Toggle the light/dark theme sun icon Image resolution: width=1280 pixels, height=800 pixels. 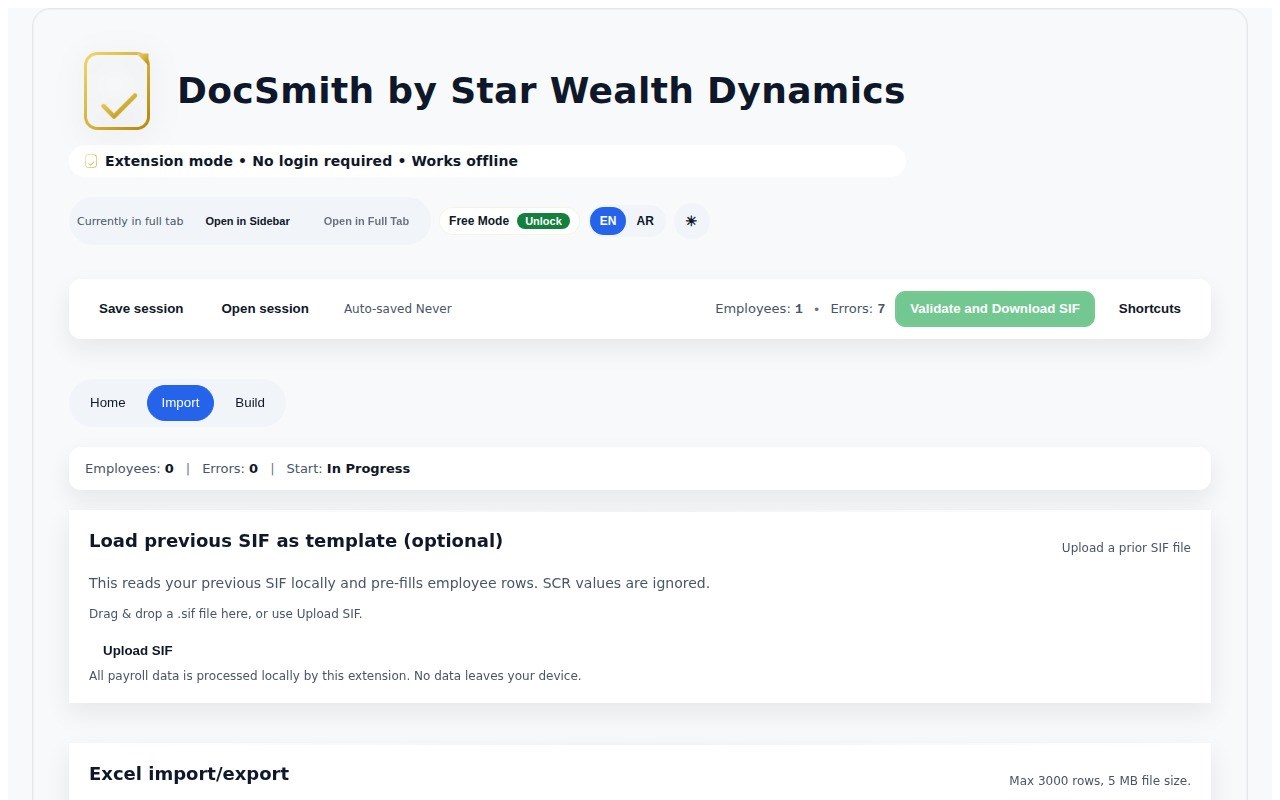click(x=691, y=221)
